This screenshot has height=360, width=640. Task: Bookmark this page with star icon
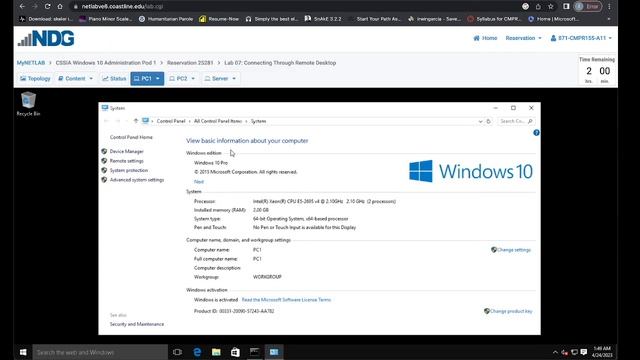coord(551,7)
